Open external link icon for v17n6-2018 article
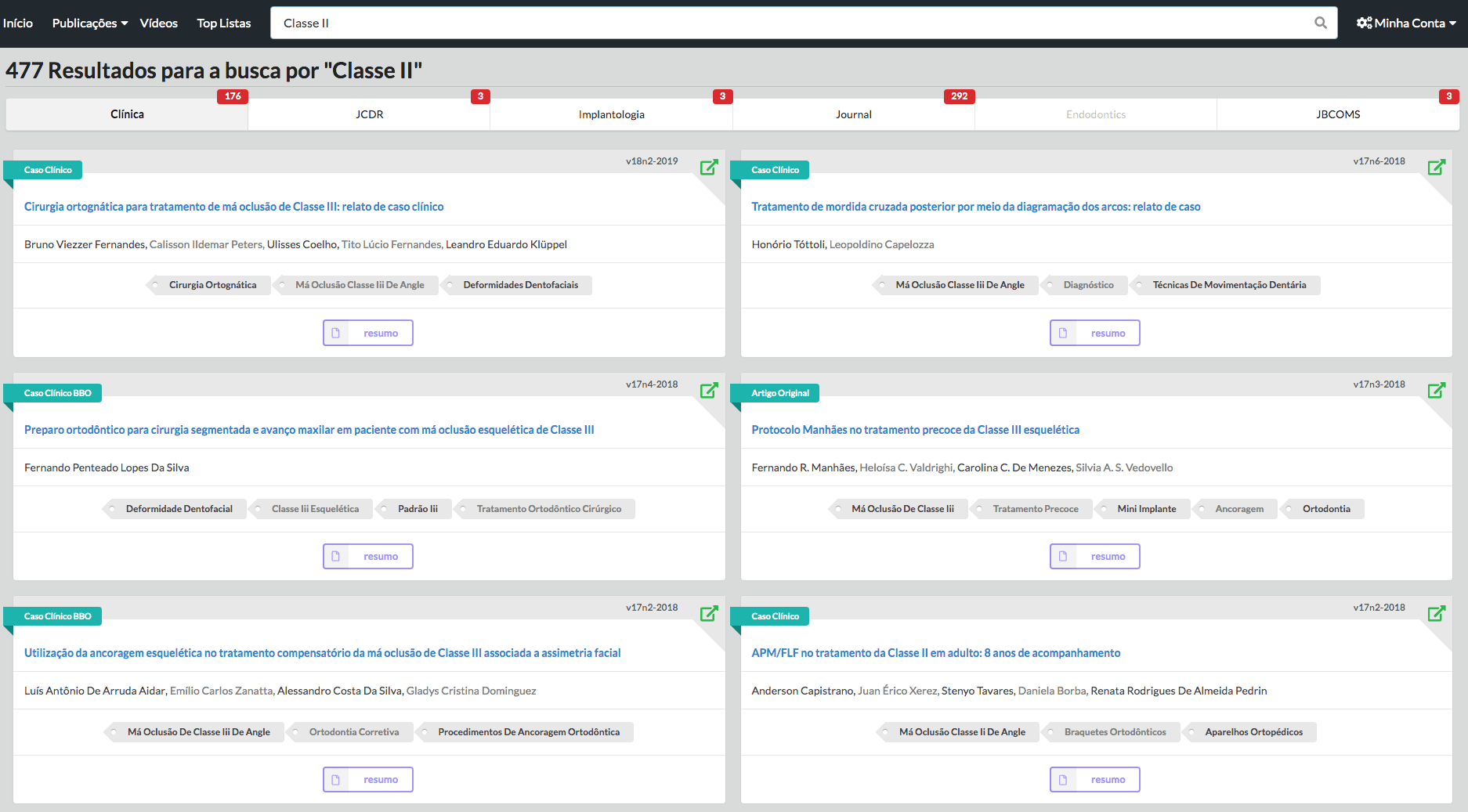The image size is (1468, 812). (x=1436, y=167)
